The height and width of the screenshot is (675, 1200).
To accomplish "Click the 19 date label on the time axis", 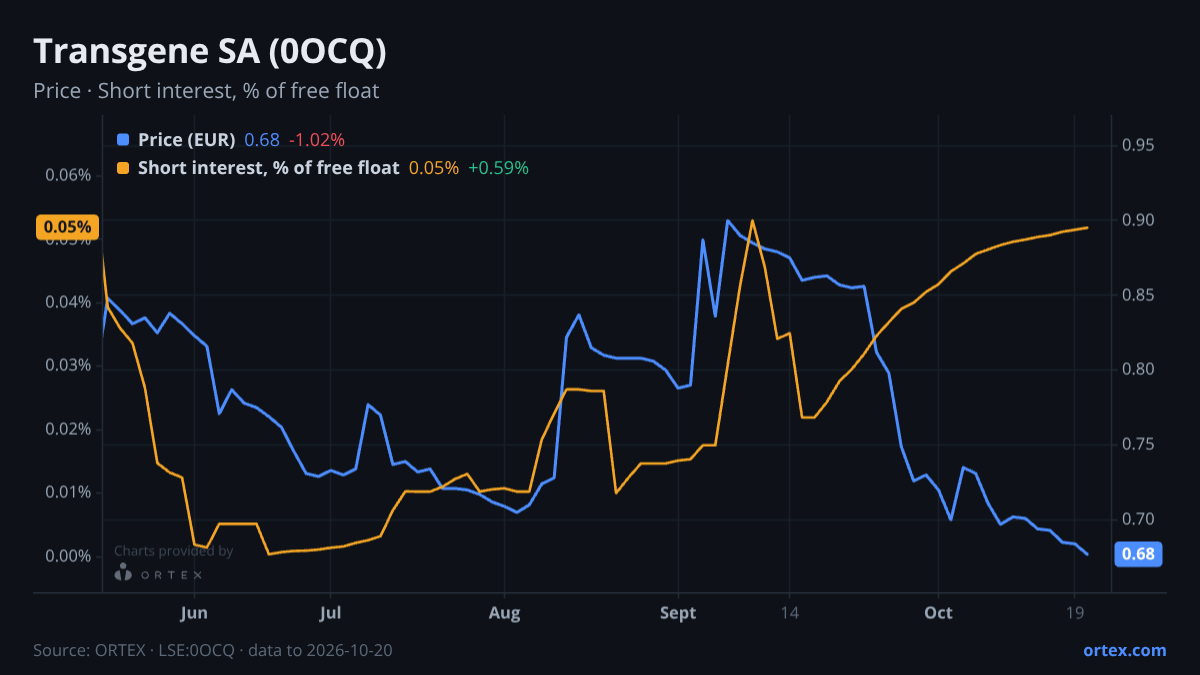I will click(1075, 612).
